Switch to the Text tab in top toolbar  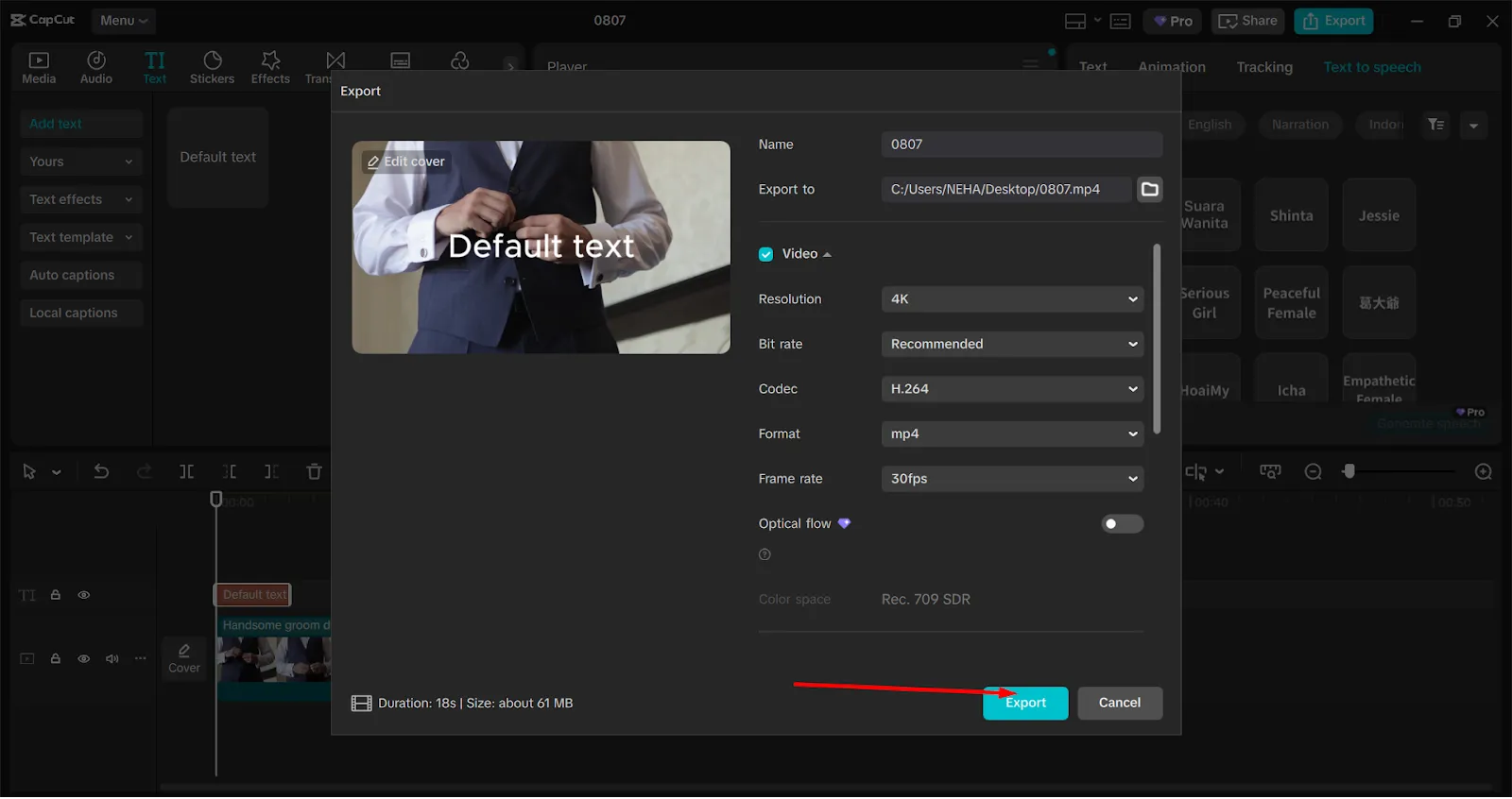(x=155, y=68)
